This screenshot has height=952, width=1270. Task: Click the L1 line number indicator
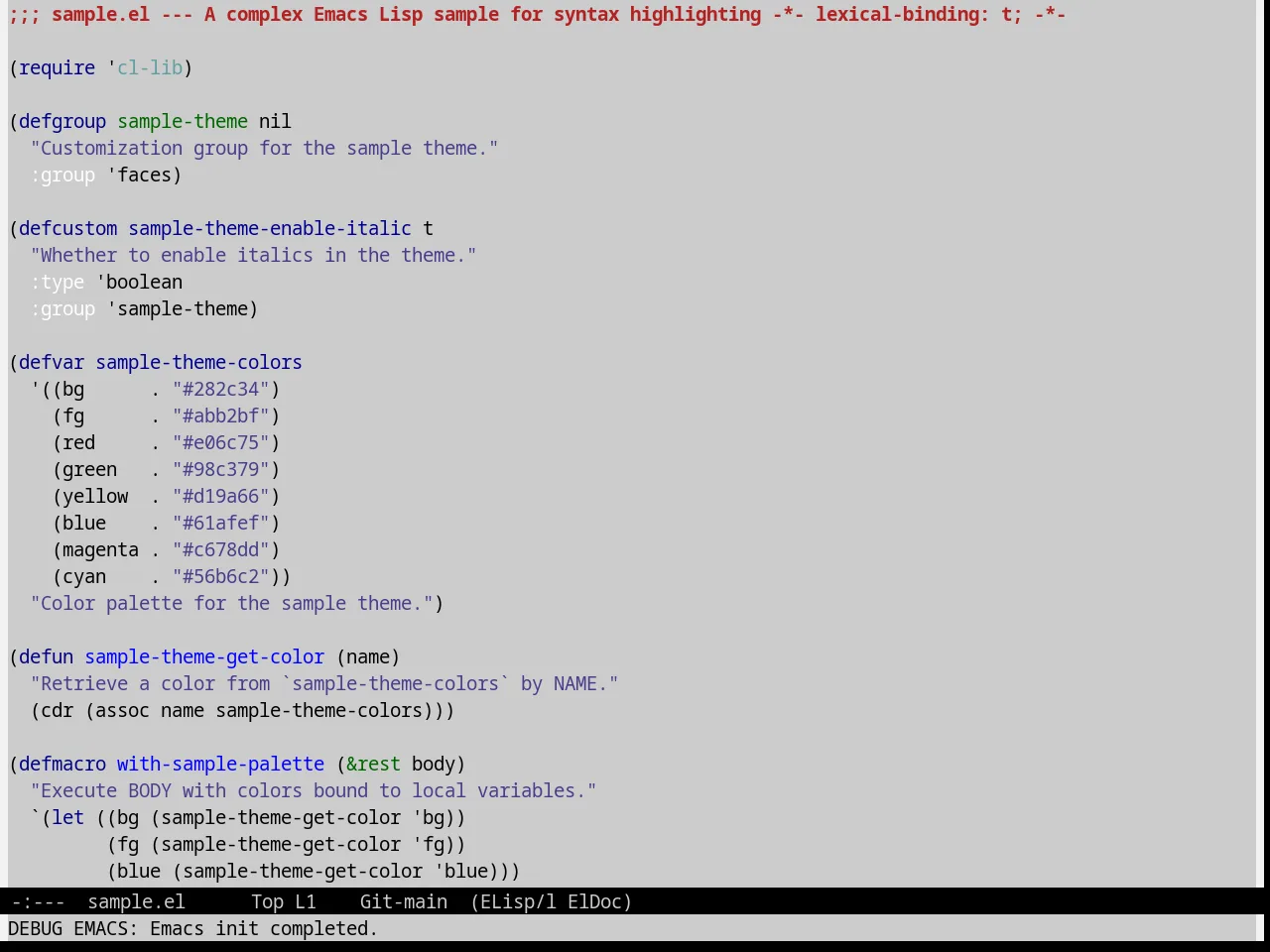click(306, 901)
